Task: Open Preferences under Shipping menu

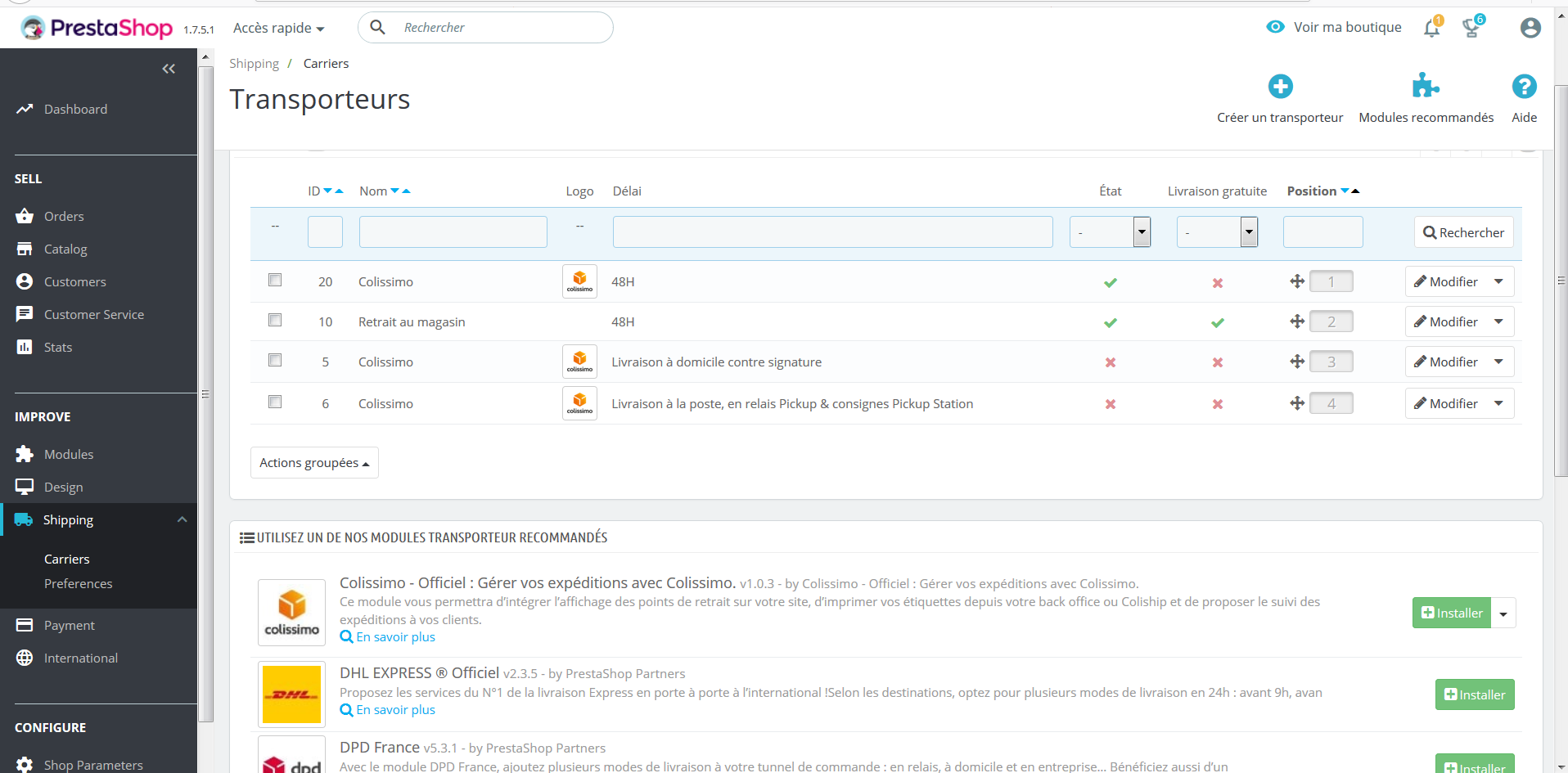Action: click(79, 583)
